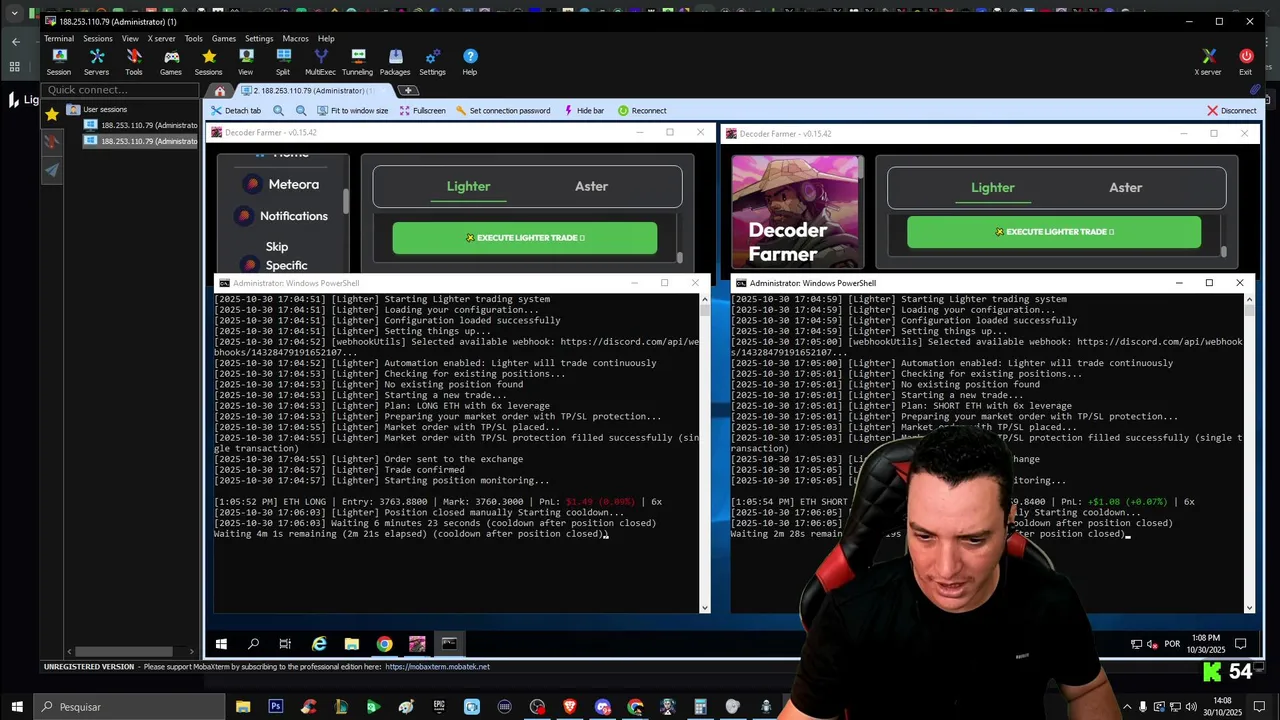Click Execute Lighter Trade in left window
The image size is (1280, 720).
coord(525,238)
